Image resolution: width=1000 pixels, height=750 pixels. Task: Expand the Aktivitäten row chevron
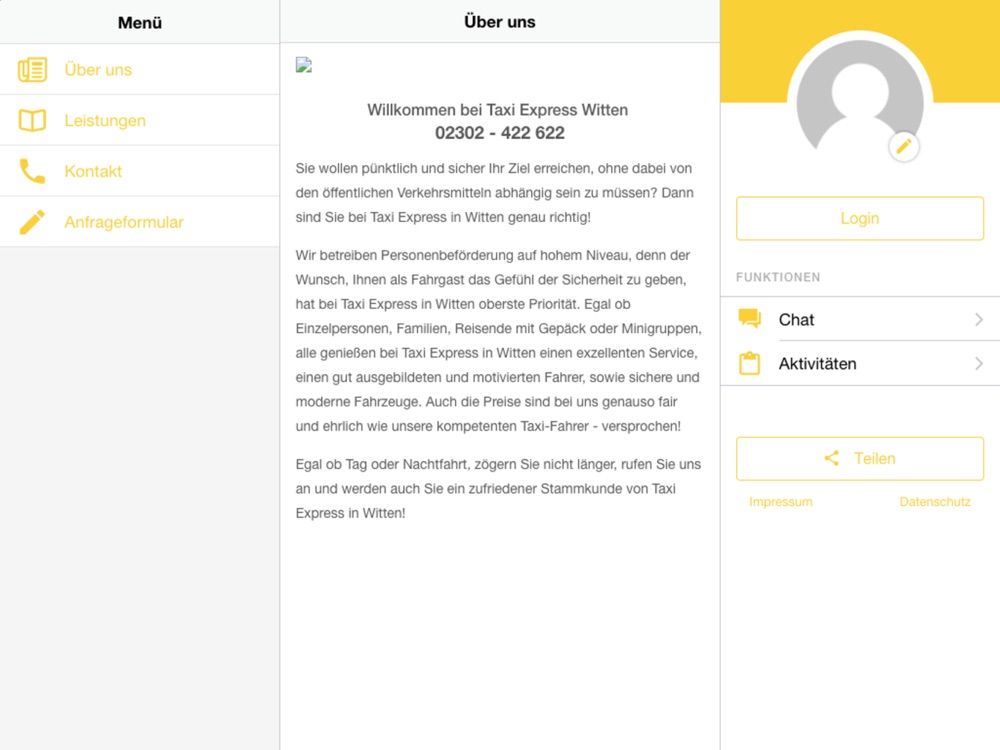point(979,364)
